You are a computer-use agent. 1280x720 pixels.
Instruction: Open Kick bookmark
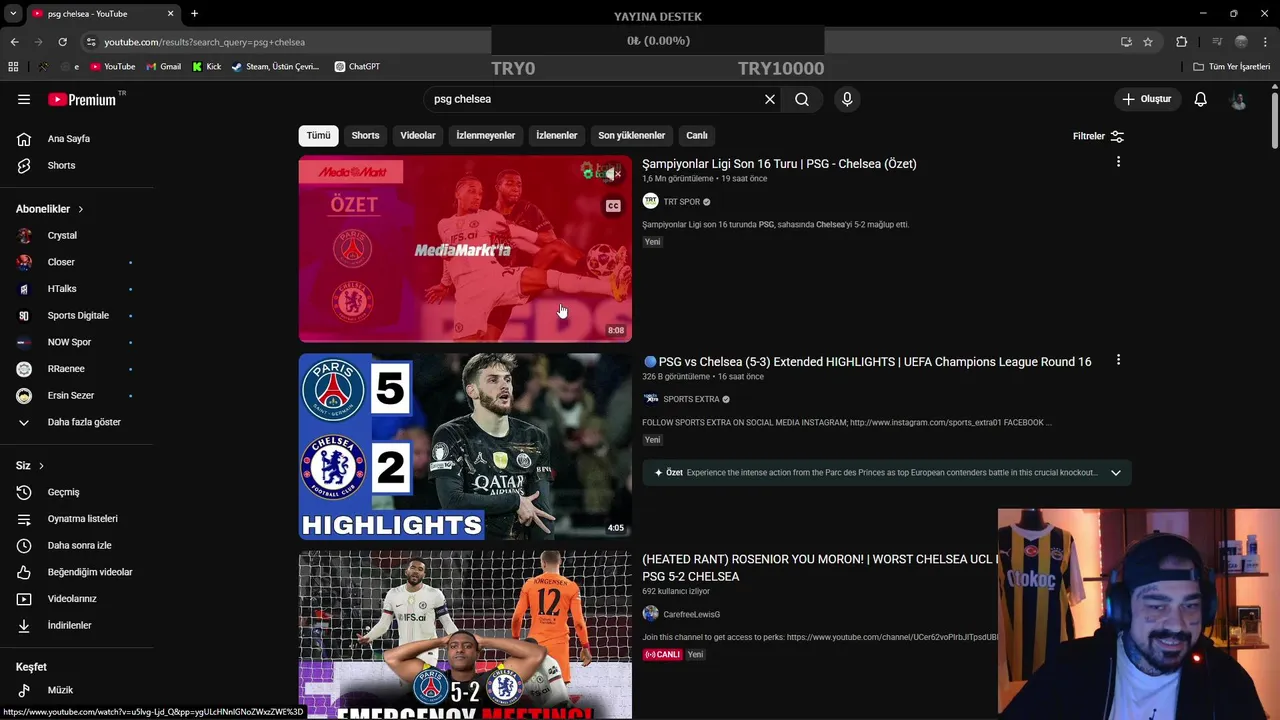(206, 67)
